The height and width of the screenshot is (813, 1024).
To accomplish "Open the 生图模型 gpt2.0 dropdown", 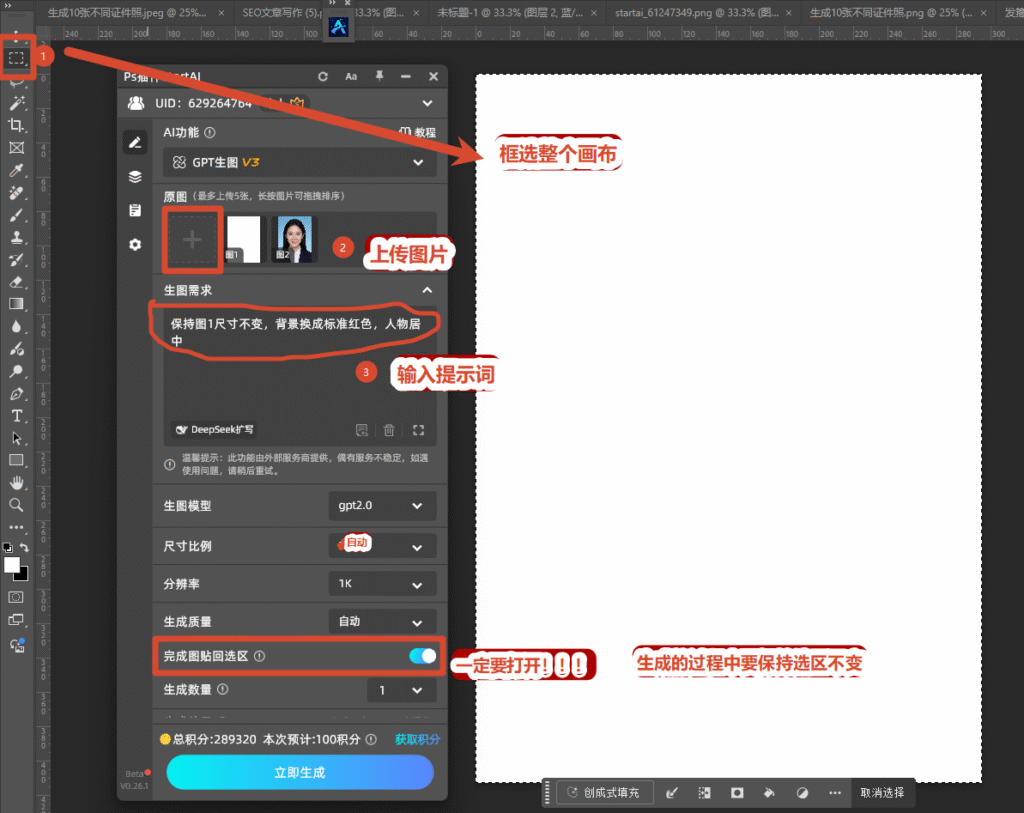I will click(382, 505).
